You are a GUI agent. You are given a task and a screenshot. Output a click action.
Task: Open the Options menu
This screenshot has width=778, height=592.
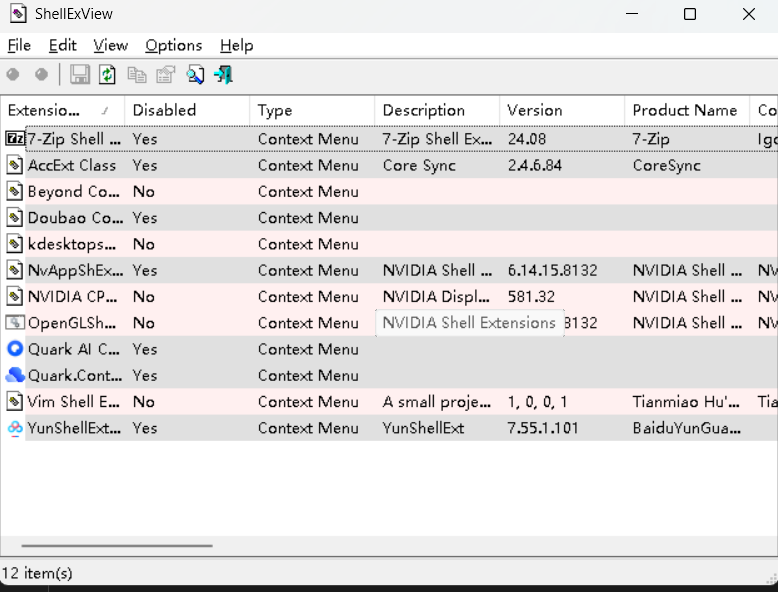(x=173, y=45)
